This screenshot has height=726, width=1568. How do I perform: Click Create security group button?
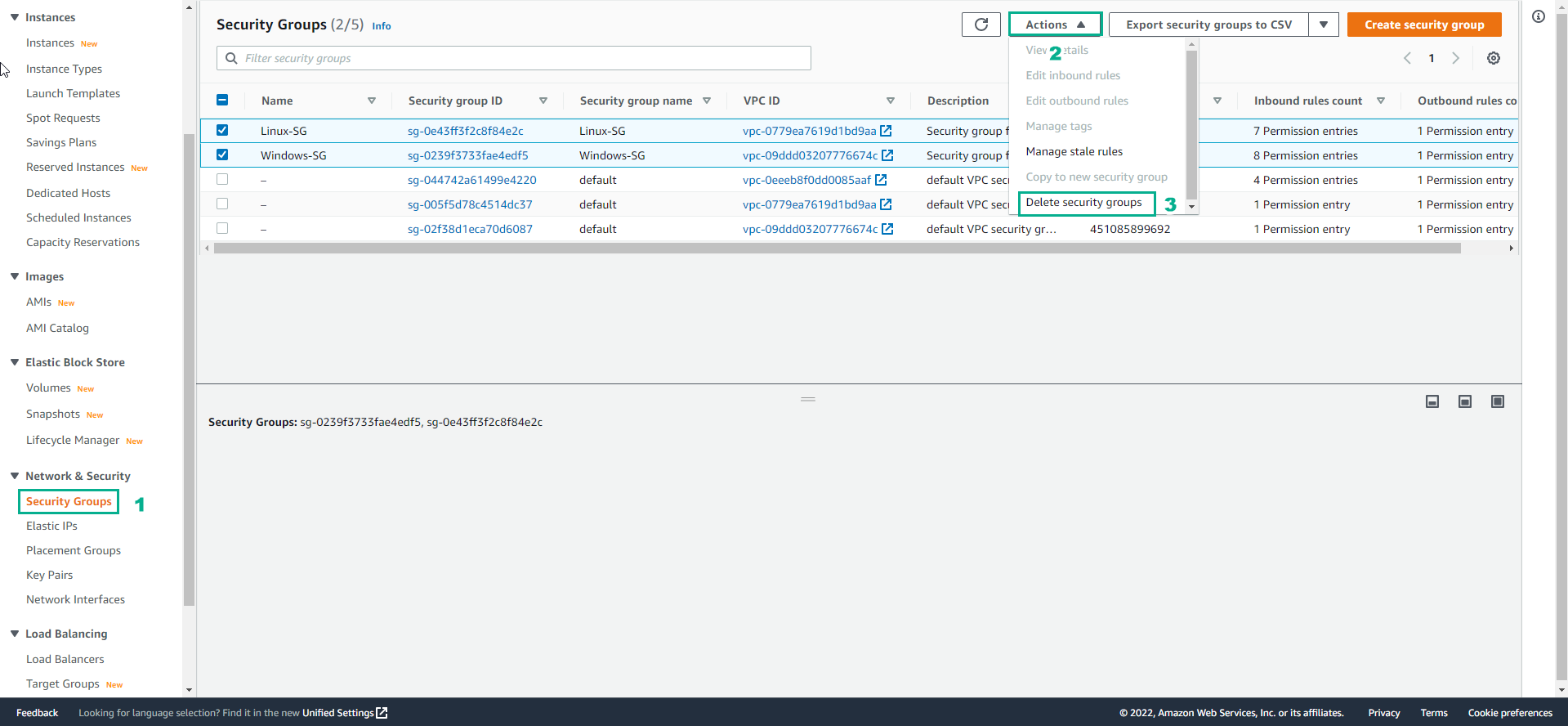point(1424,25)
